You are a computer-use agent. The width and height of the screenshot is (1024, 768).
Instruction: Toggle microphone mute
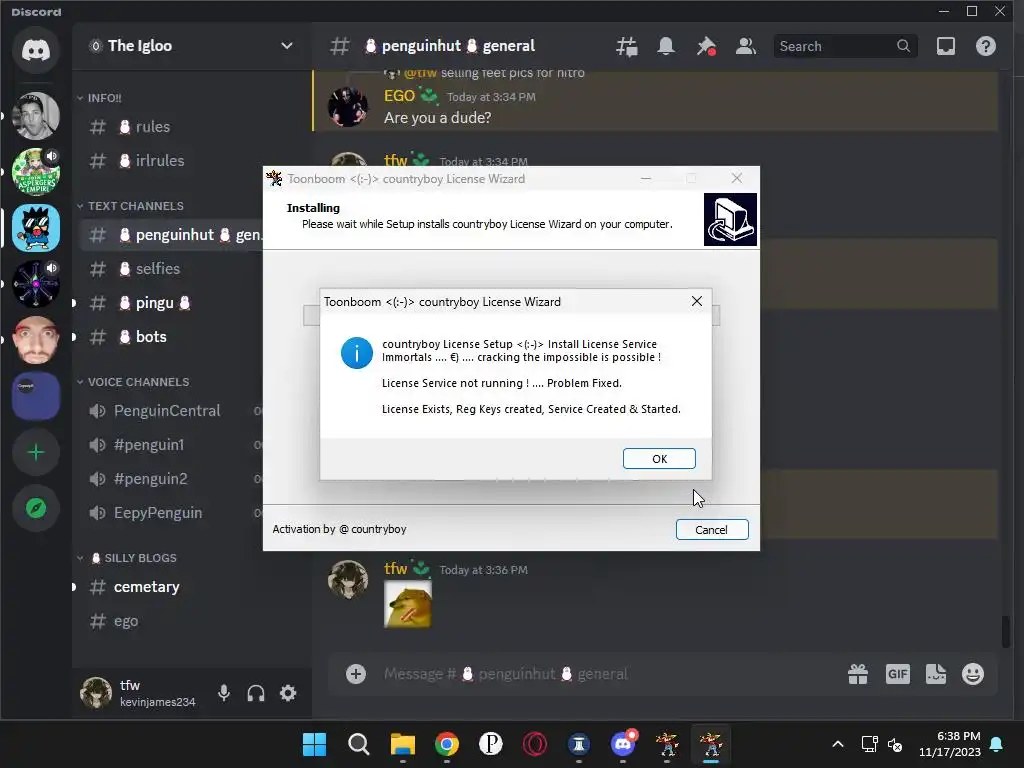223,693
